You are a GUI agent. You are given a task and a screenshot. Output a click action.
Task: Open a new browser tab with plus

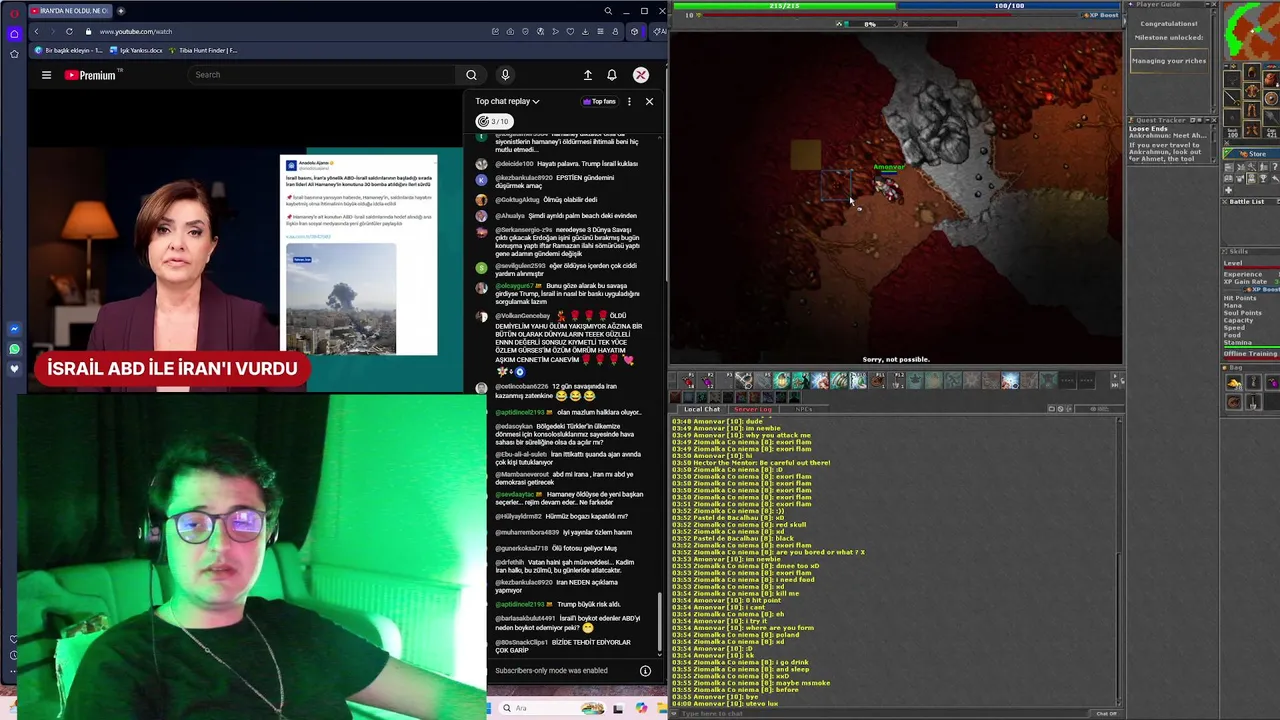coord(121,11)
